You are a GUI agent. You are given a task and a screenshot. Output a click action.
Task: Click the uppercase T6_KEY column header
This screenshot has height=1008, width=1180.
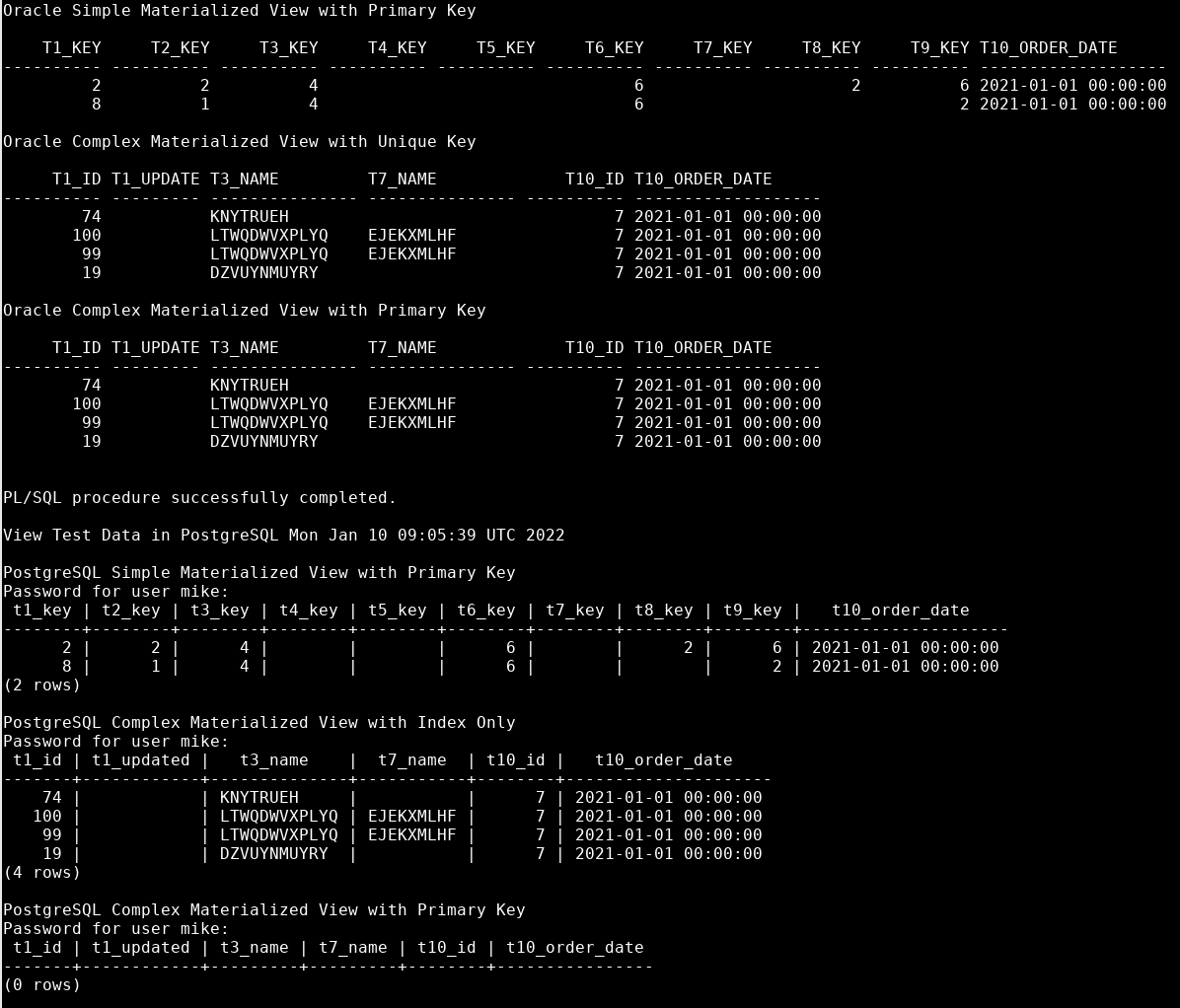[614, 48]
